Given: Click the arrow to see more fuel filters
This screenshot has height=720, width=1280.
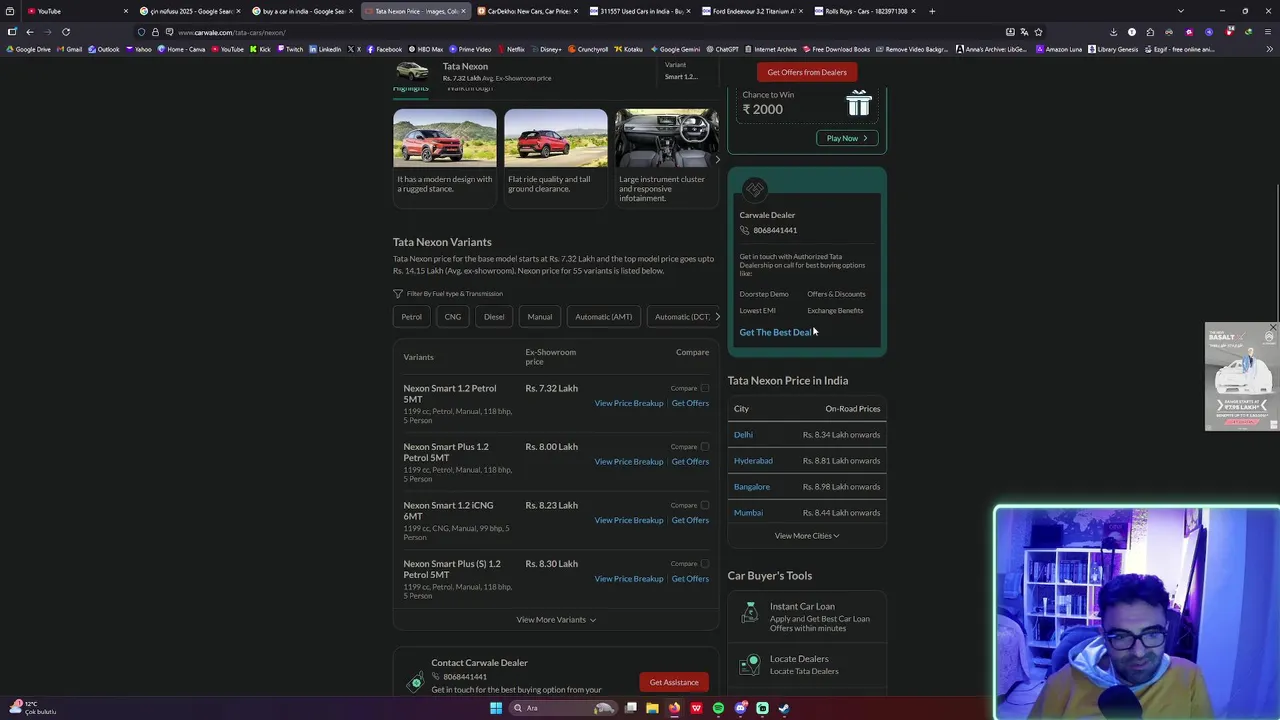Looking at the screenshot, I should pyautogui.click(x=717, y=317).
